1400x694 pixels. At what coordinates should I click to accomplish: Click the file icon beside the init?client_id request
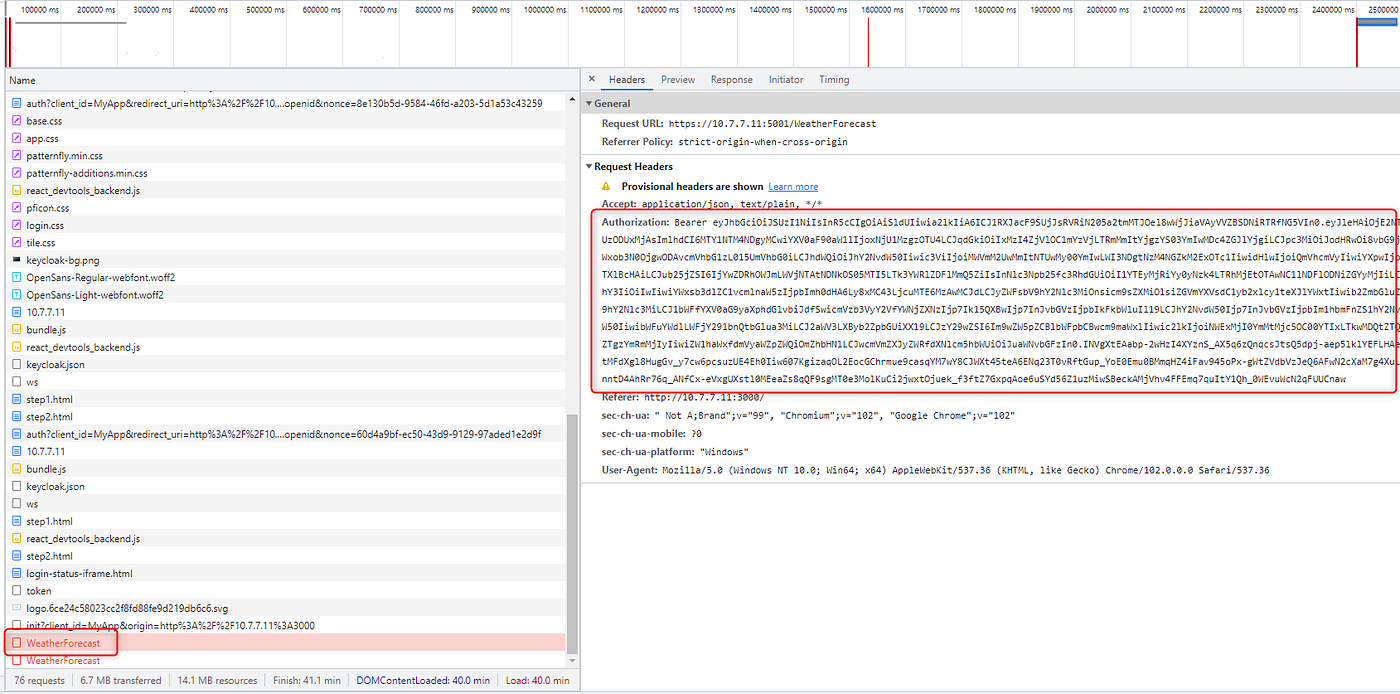click(x=16, y=626)
